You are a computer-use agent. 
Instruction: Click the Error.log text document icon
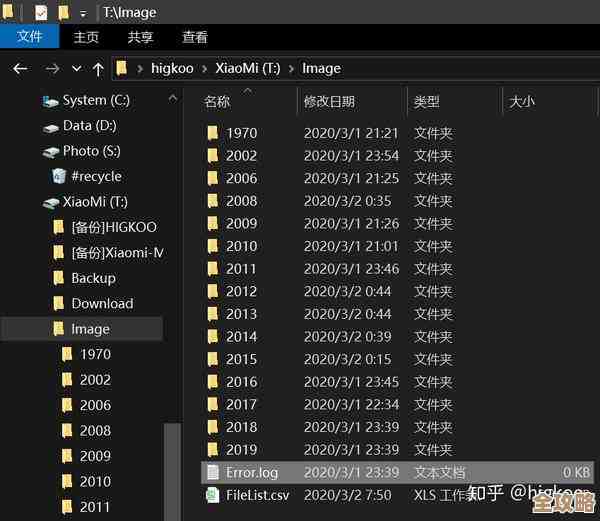pos(213,472)
